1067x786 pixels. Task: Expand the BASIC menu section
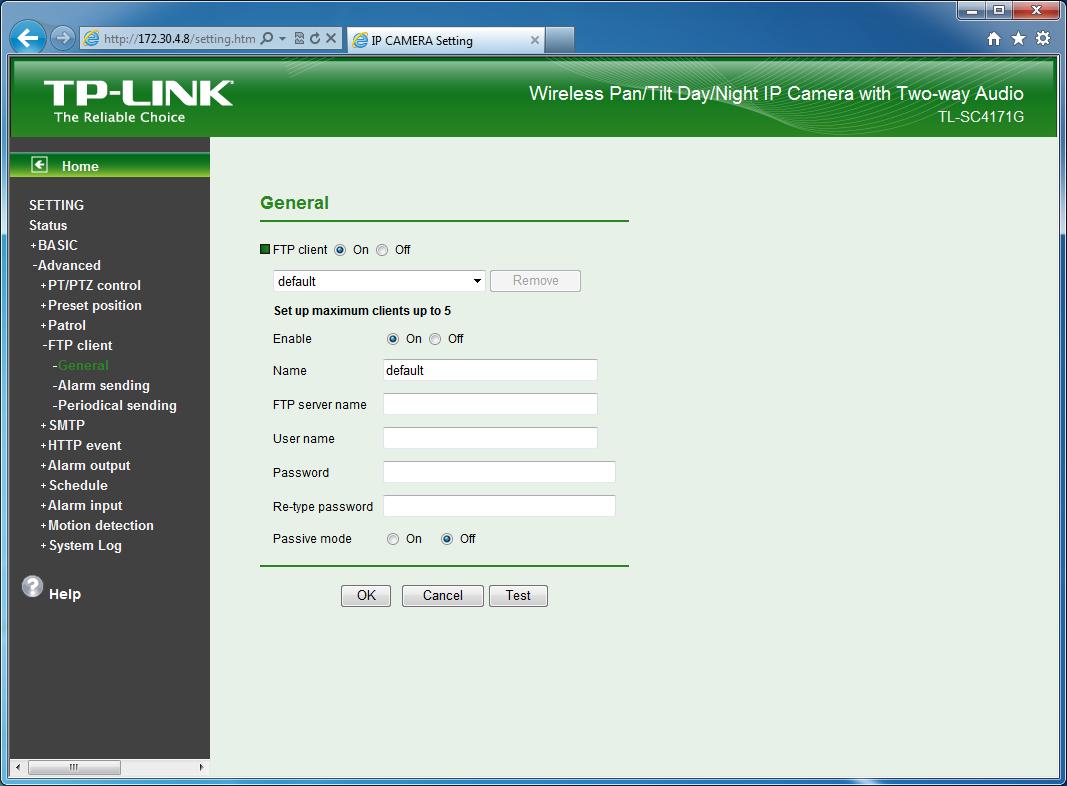tap(54, 245)
